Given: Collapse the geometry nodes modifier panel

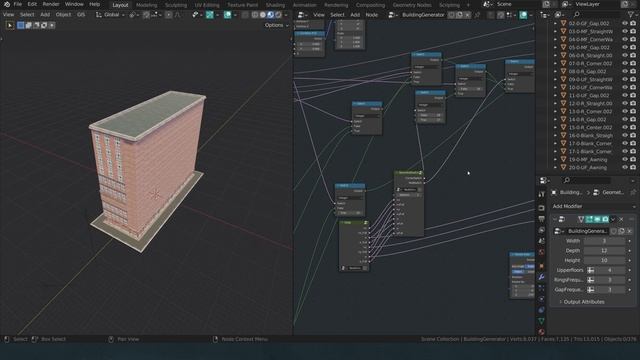Looking at the screenshot, I should [554, 219].
